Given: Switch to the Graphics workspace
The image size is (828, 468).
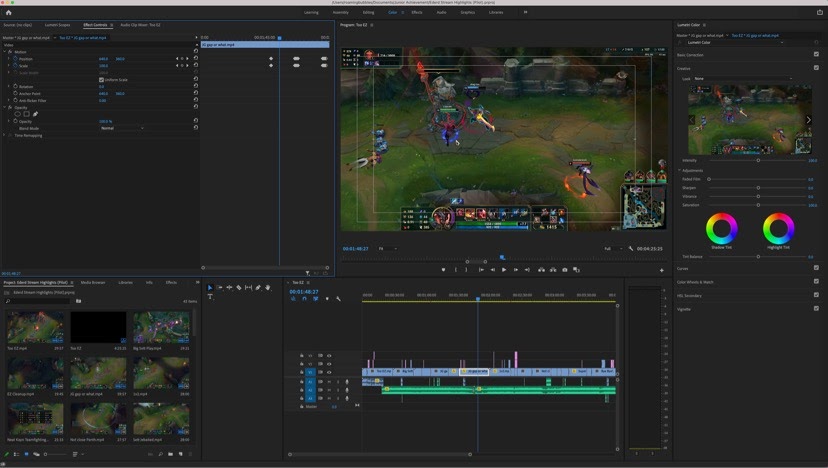Looking at the screenshot, I should (x=467, y=12).
